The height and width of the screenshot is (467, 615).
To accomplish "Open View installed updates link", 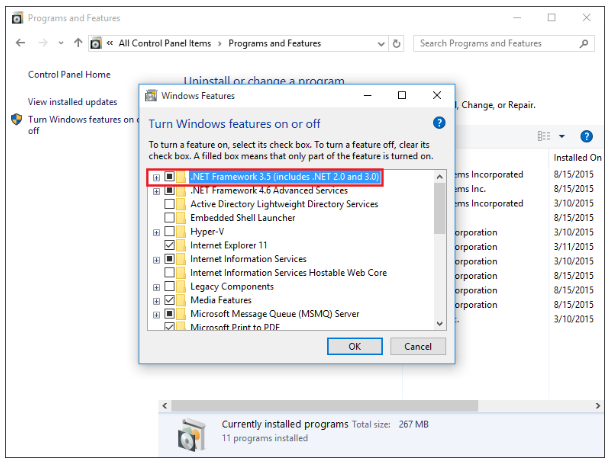I will pos(72,102).
